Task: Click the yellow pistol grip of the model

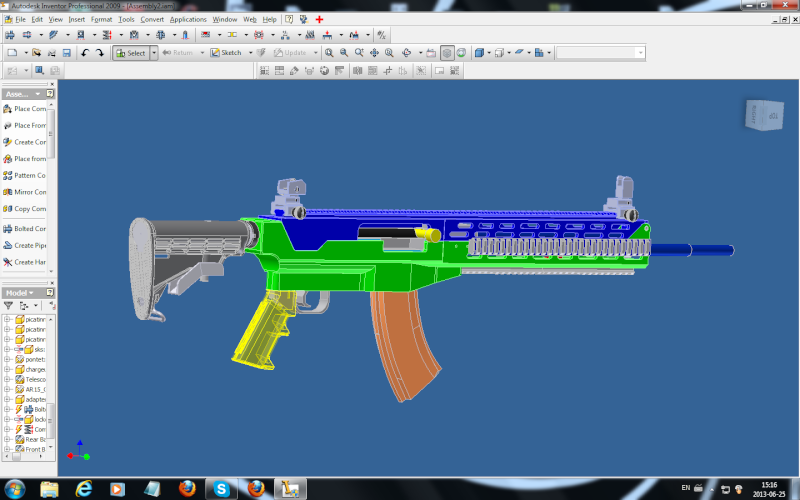Action: pyautogui.click(x=265, y=329)
